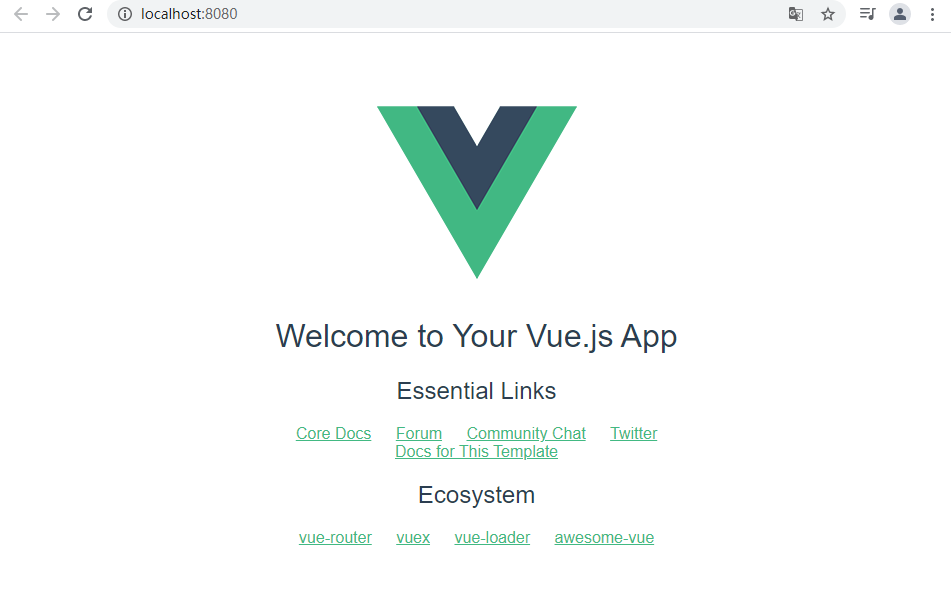Open the Core Docs link
Screen dimensions: 951x590
pyautogui.click(x=334, y=434)
